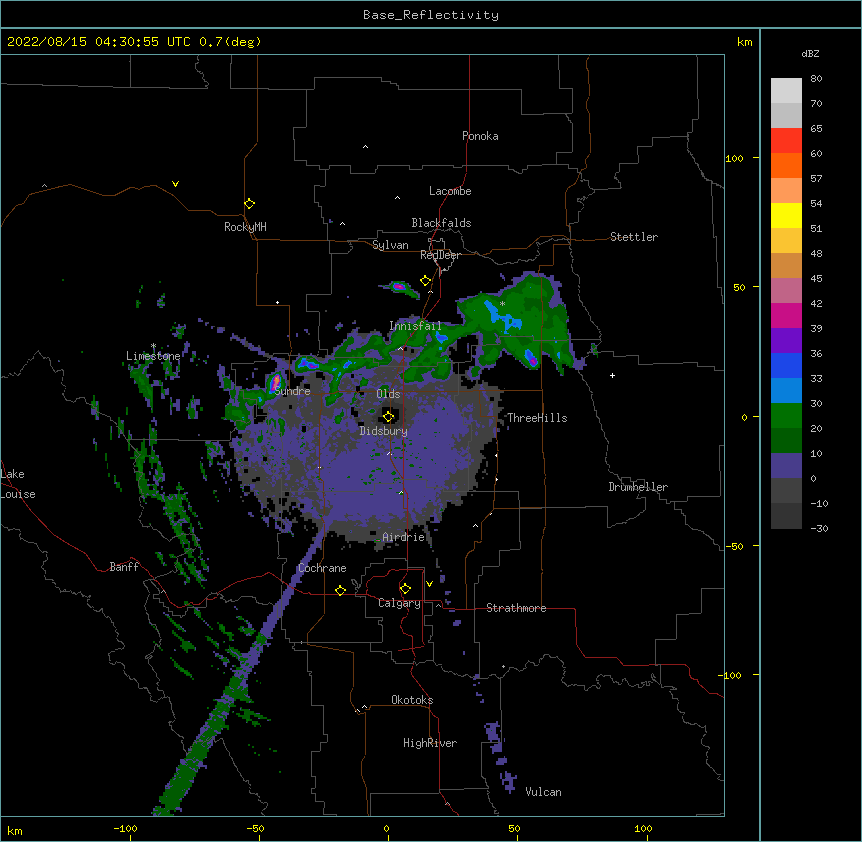Pick the violet legend swatch between 39 and 36
Viewport: 862px width, 842px height.
pyautogui.click(x=786, y=341)
